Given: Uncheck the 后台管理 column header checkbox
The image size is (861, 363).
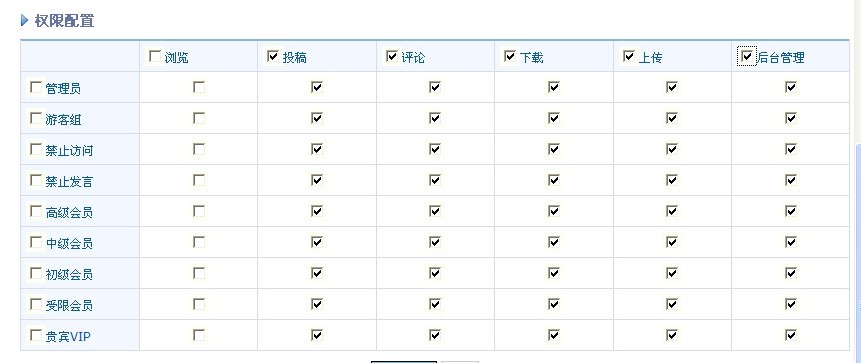Looking at the screenshot, I should click(x=747, y=56).
